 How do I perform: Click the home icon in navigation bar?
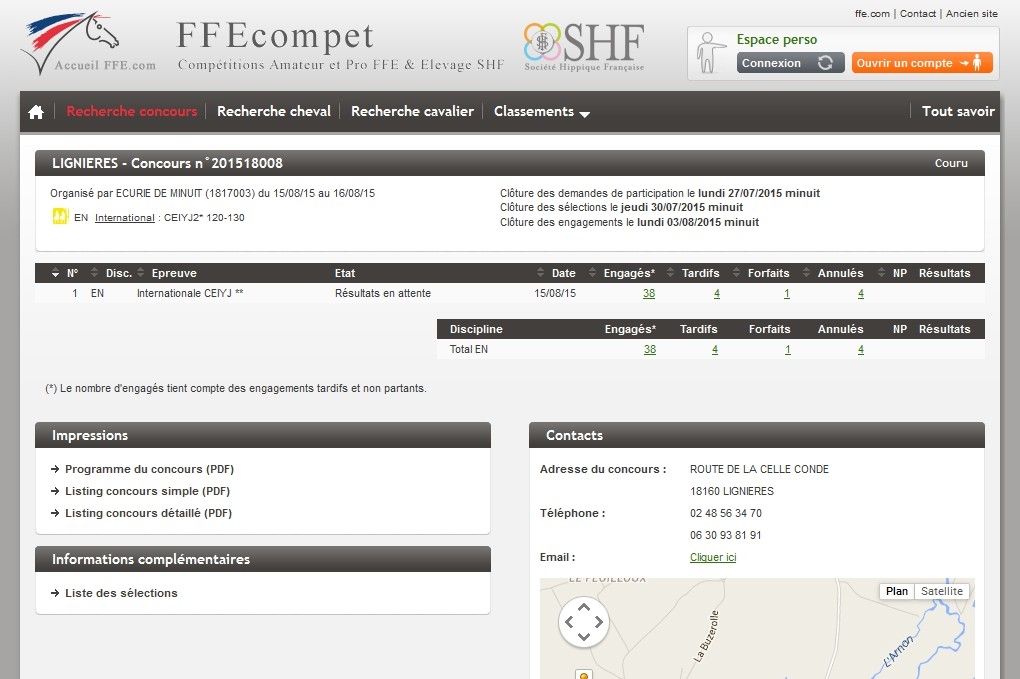tap(36, 112)
